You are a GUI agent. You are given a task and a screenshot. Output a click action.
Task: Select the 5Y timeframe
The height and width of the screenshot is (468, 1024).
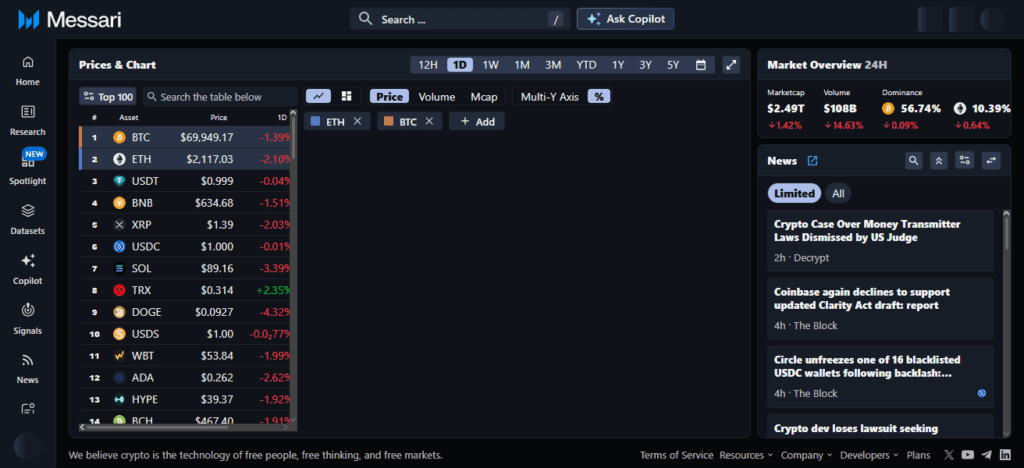673,65
